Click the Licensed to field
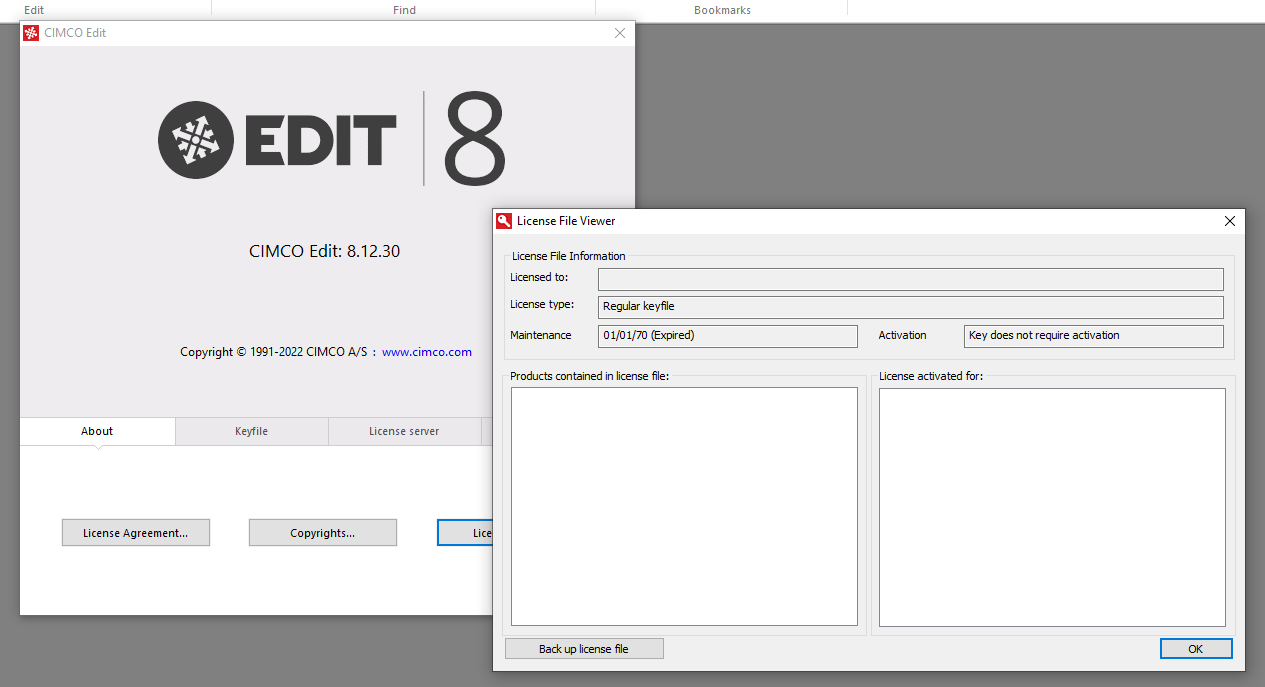The height and width of the screenshot is (687, 1265). 911,279
